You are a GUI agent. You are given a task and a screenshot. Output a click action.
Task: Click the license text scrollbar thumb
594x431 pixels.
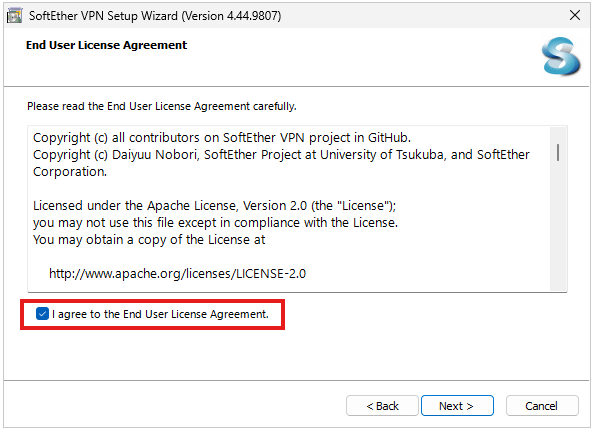coord(558,152)
